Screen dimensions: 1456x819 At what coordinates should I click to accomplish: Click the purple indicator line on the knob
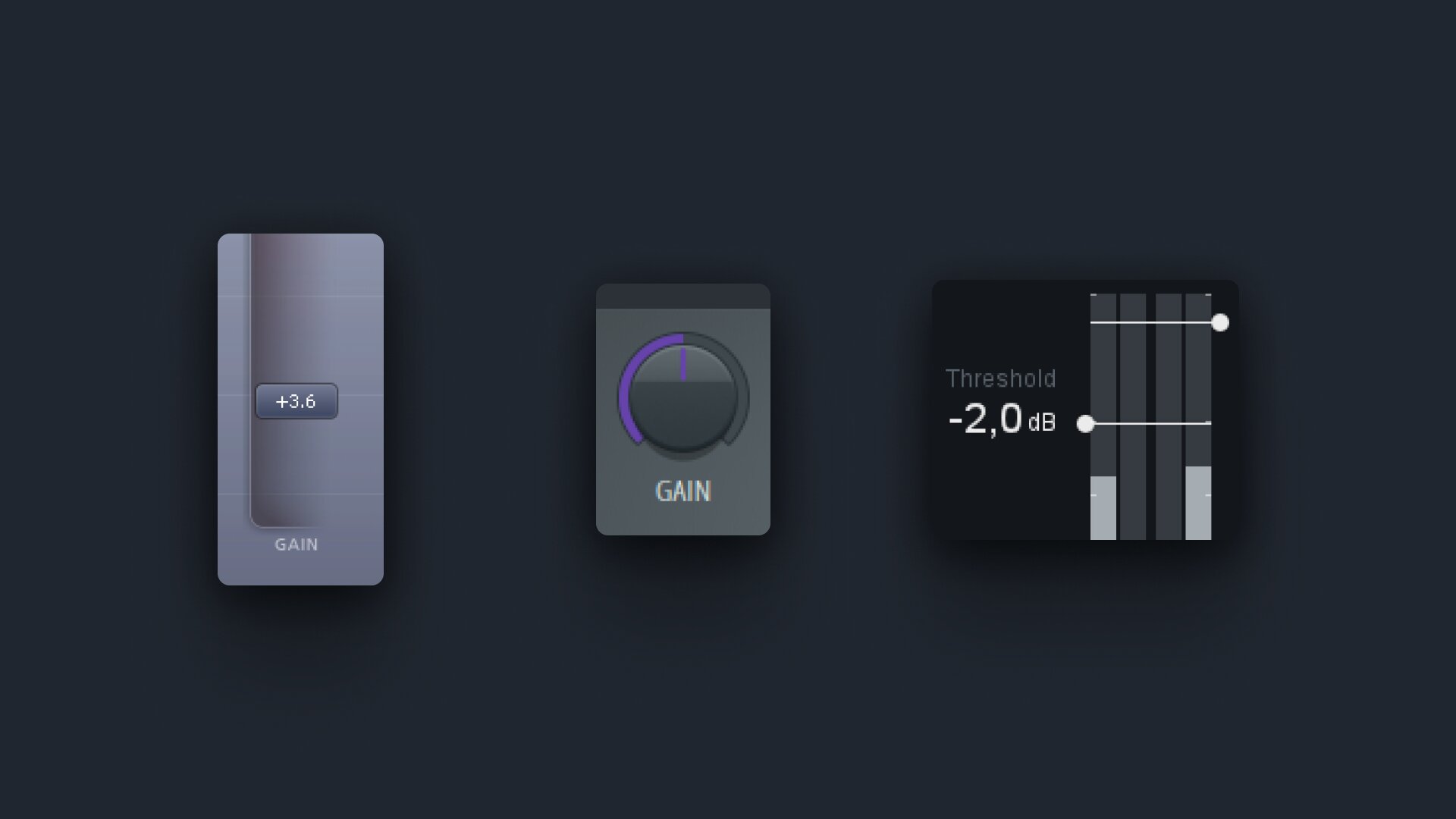[683, 365]
